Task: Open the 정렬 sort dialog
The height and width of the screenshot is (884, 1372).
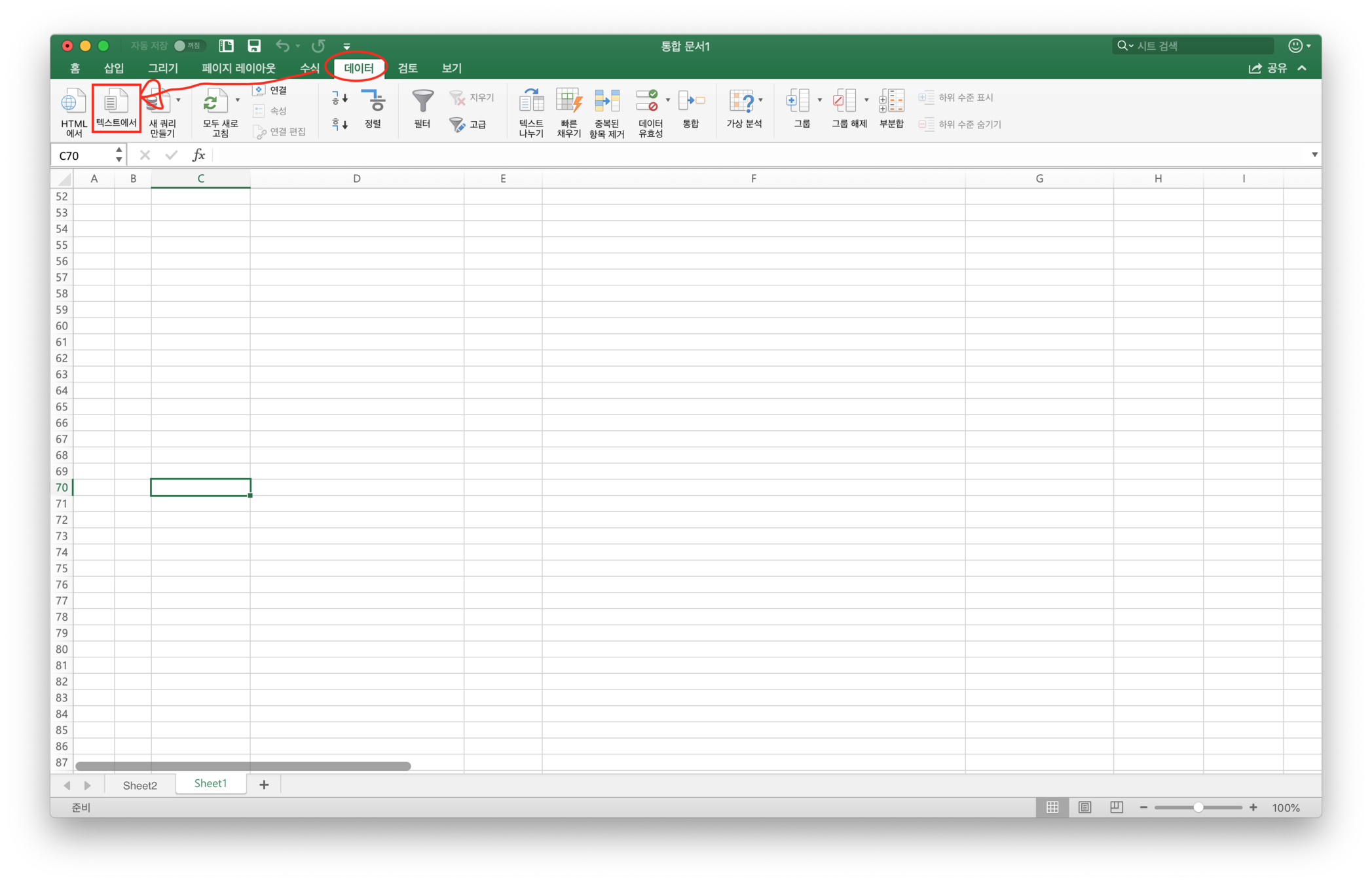Action: [x=373, y=103]
